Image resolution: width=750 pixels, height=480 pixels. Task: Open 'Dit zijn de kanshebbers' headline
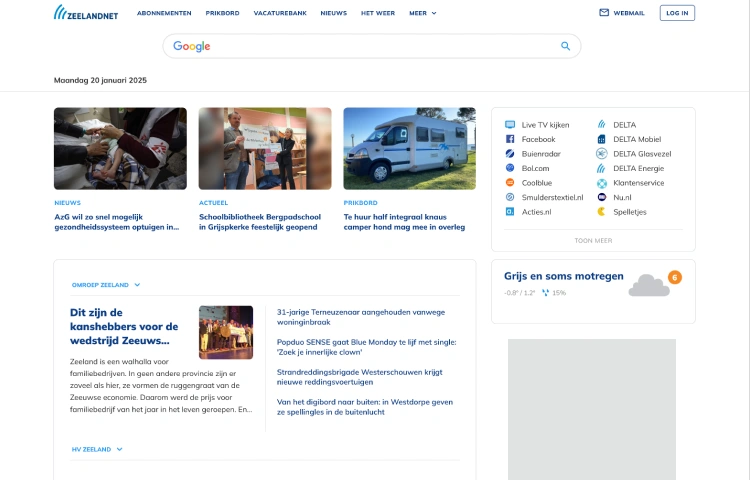coord(124,327)
